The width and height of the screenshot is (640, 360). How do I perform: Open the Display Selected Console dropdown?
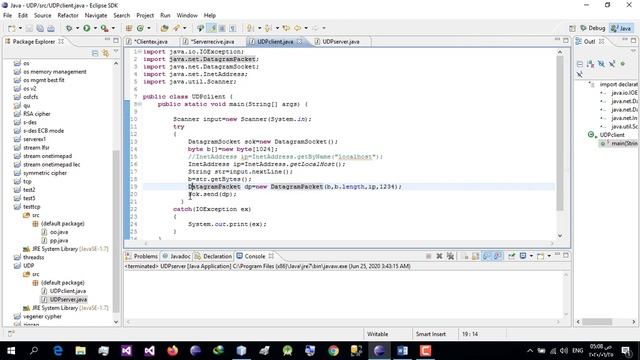click(531, 256)
